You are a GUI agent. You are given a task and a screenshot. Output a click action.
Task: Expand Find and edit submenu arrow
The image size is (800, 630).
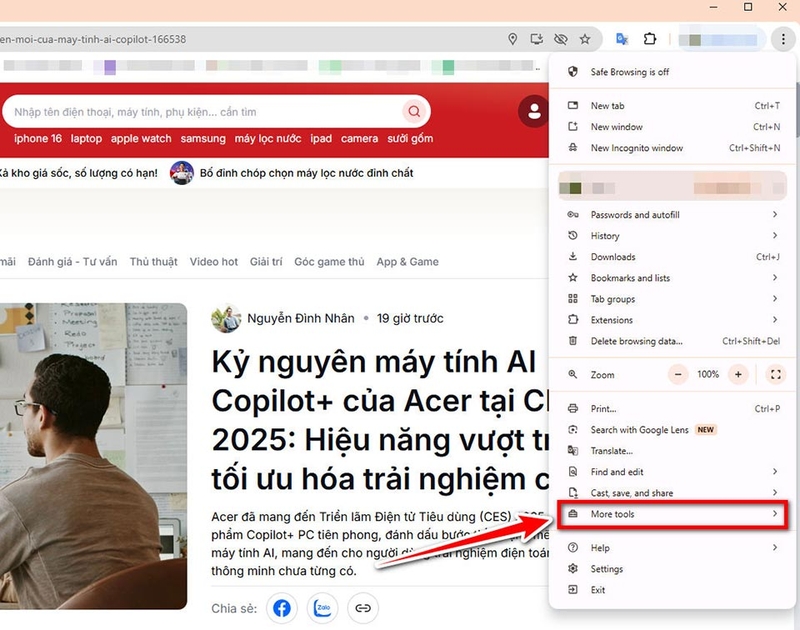(775, 471)
